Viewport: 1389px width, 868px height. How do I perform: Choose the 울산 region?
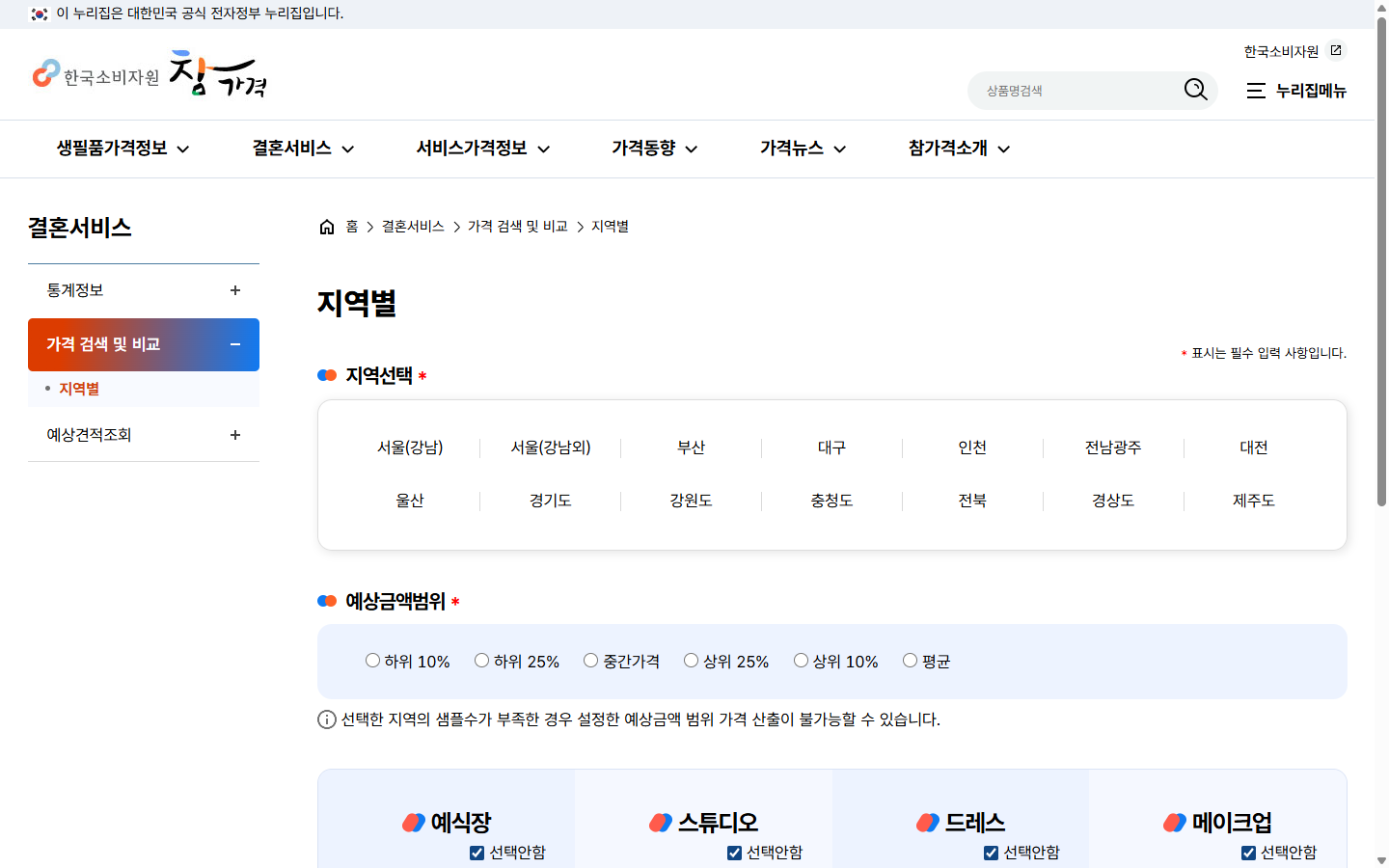pyautogui.click(x=410, y=501)
